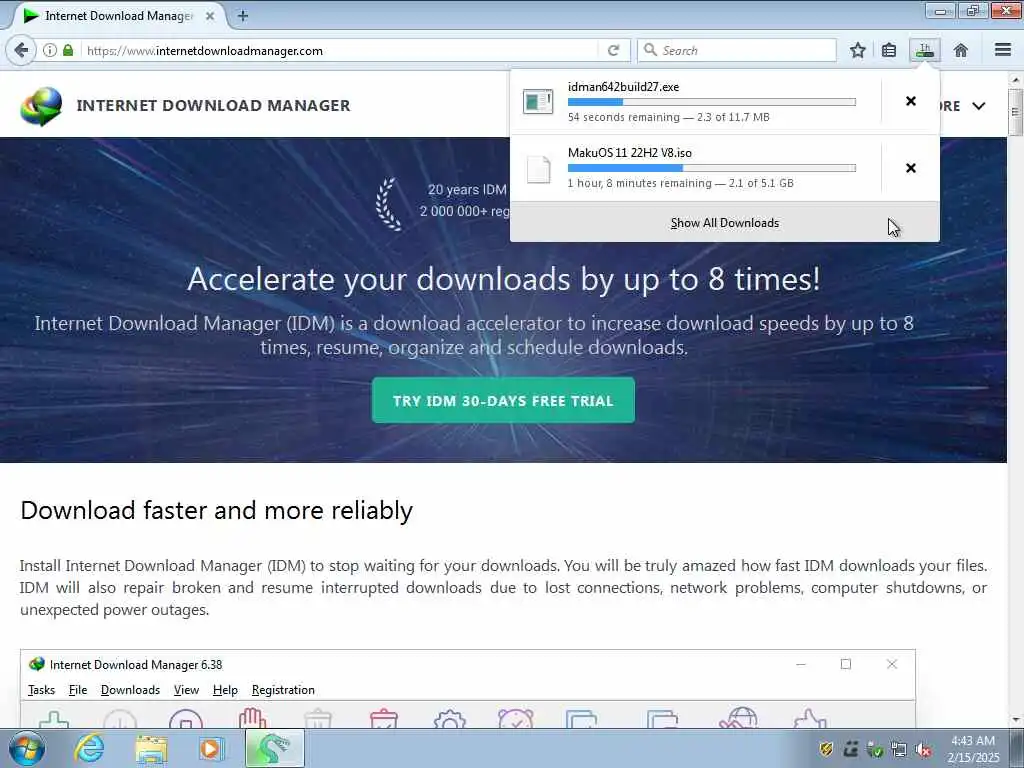This screenshot has height=768, width=1024.
Task: Cancel the idman642build27.exe download
Action: (x=911, y=101)
